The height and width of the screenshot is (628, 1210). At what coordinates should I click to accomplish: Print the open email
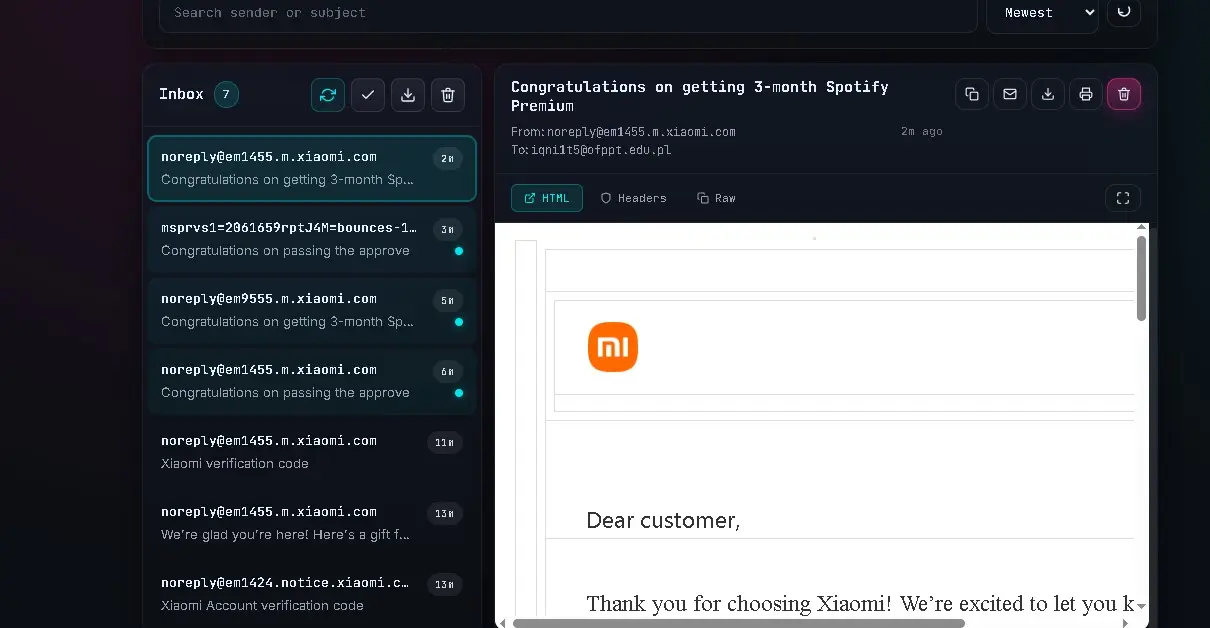[1086, 94]
